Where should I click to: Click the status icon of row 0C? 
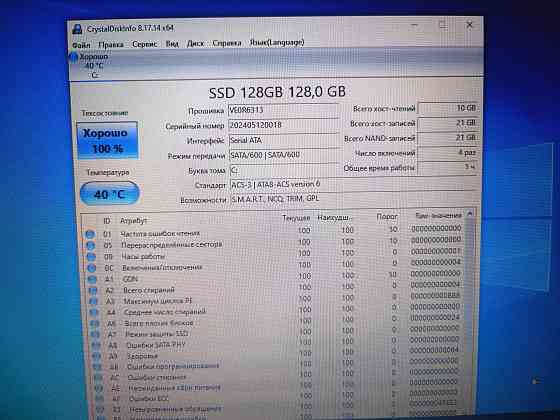pos(91,268)
